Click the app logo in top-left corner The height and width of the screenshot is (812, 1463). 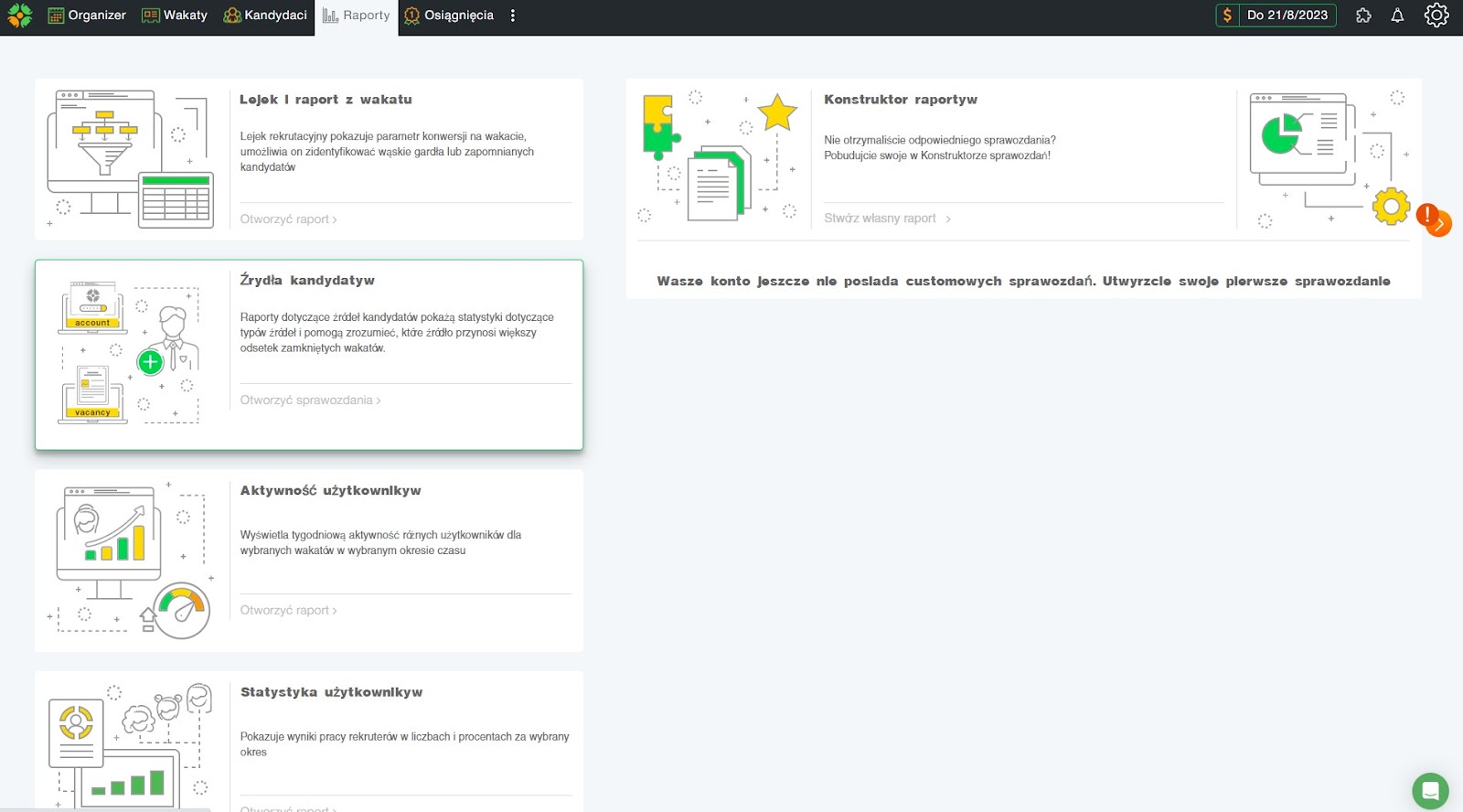[19, 16]
